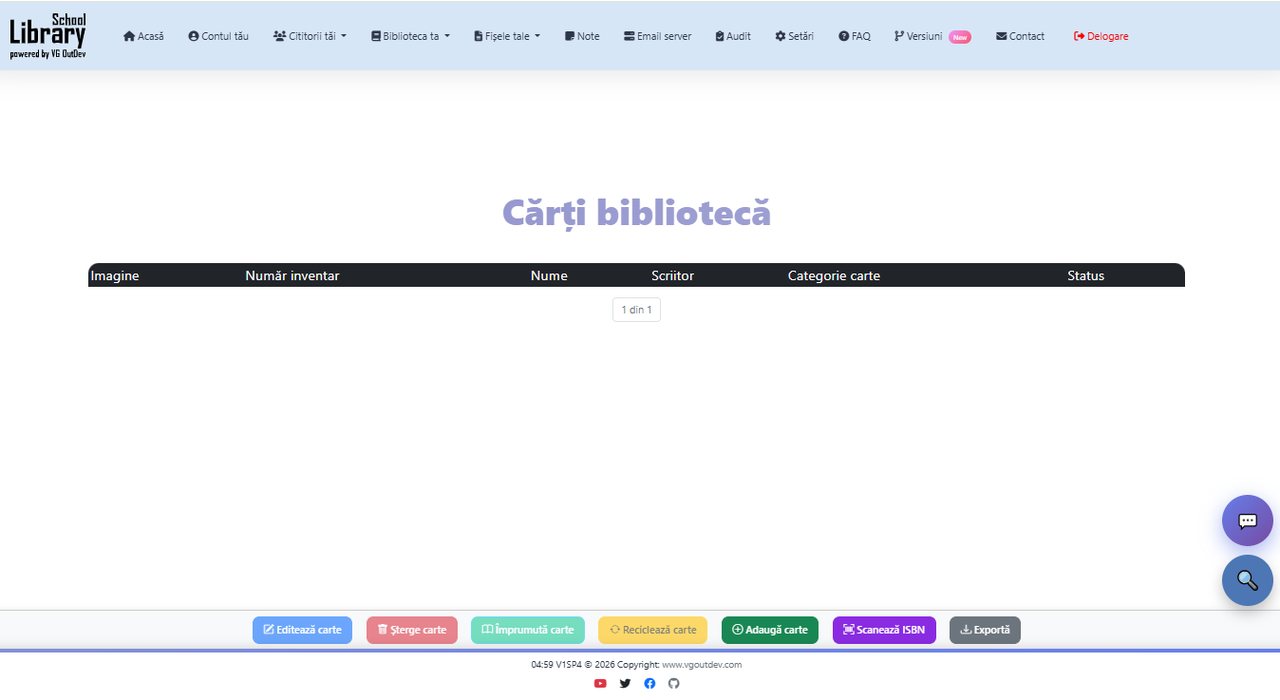
Task: Open the Audit page
Action: point(733,36)
